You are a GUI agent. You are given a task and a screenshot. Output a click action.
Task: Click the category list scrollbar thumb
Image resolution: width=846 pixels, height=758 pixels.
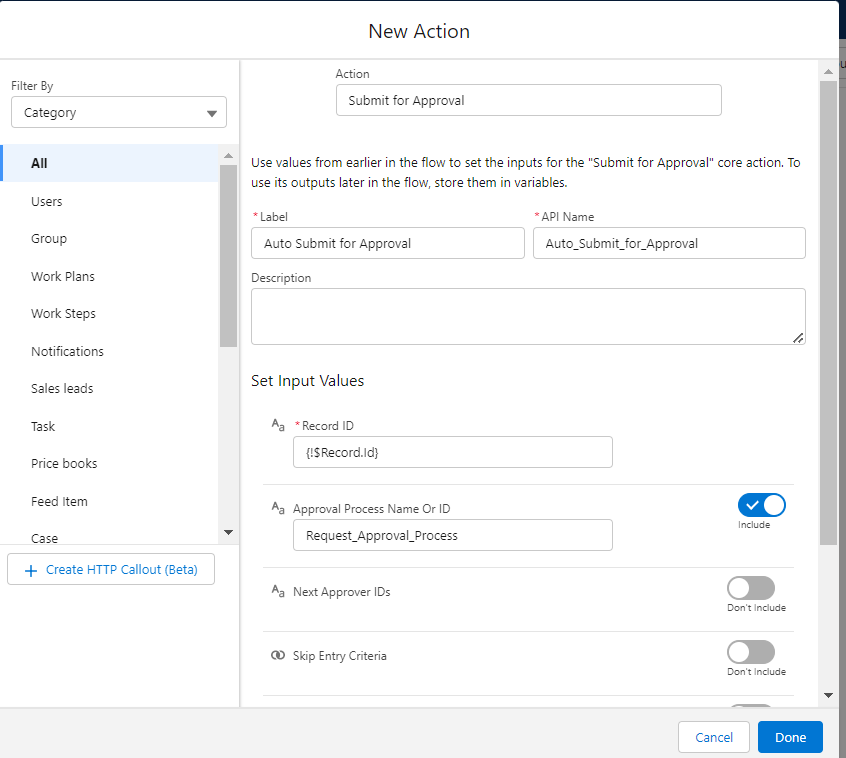click(x=228, y=255)
